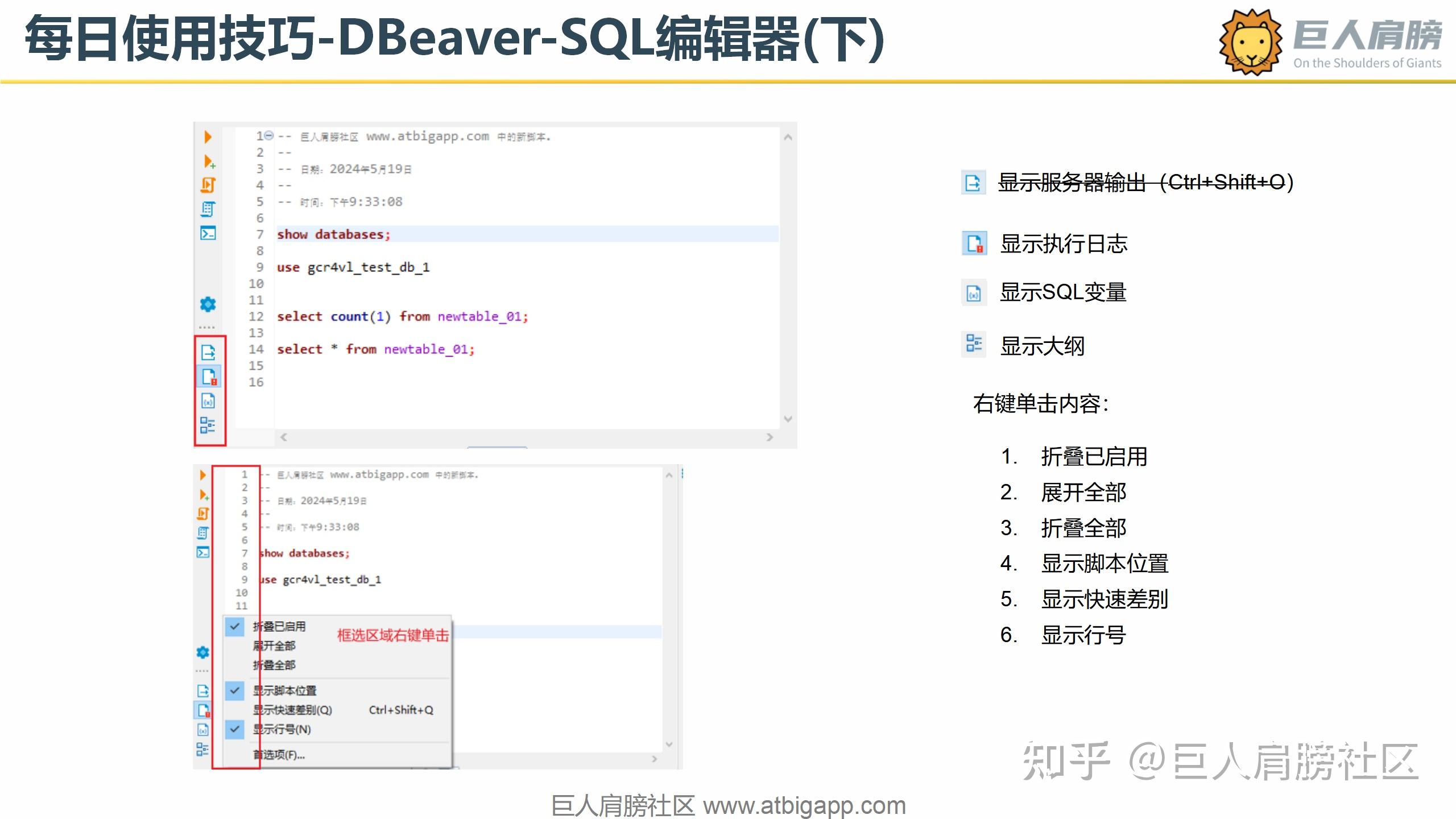Select 首选项(F)... from the context menu
Viewport: 1456px width, 819px height.
[x=279, y=755]
